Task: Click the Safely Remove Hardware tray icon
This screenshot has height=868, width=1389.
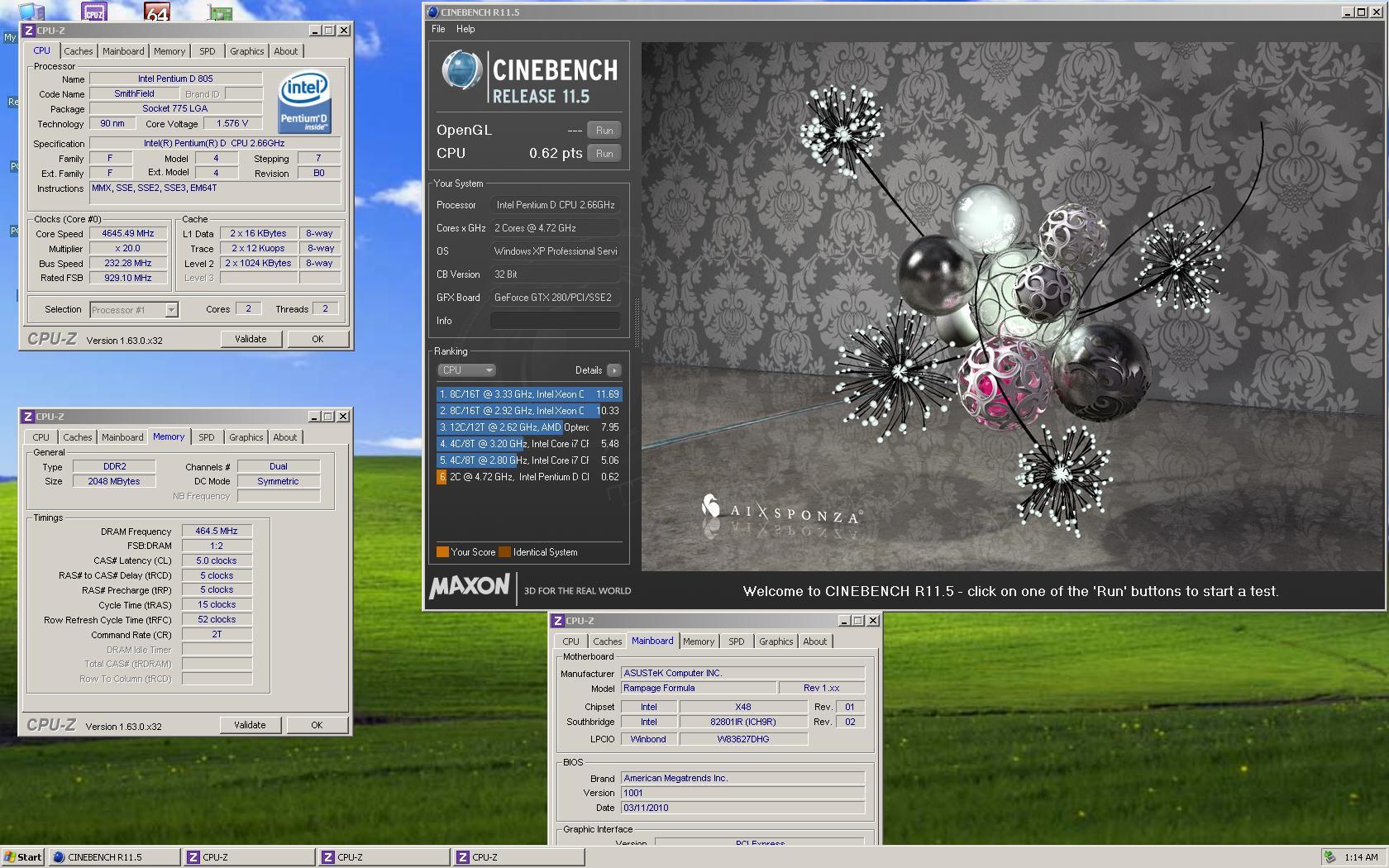Action: (x=1329, y=857)
